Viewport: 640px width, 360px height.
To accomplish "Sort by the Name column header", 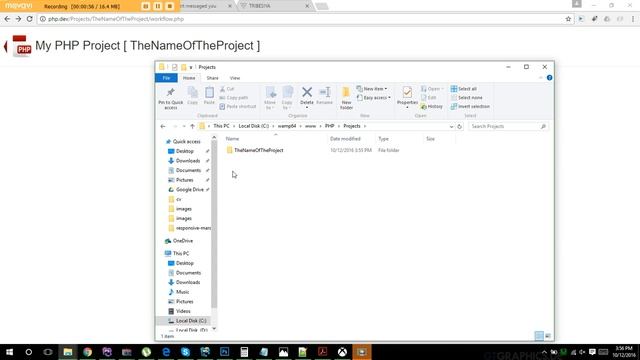I will [233, 139].
